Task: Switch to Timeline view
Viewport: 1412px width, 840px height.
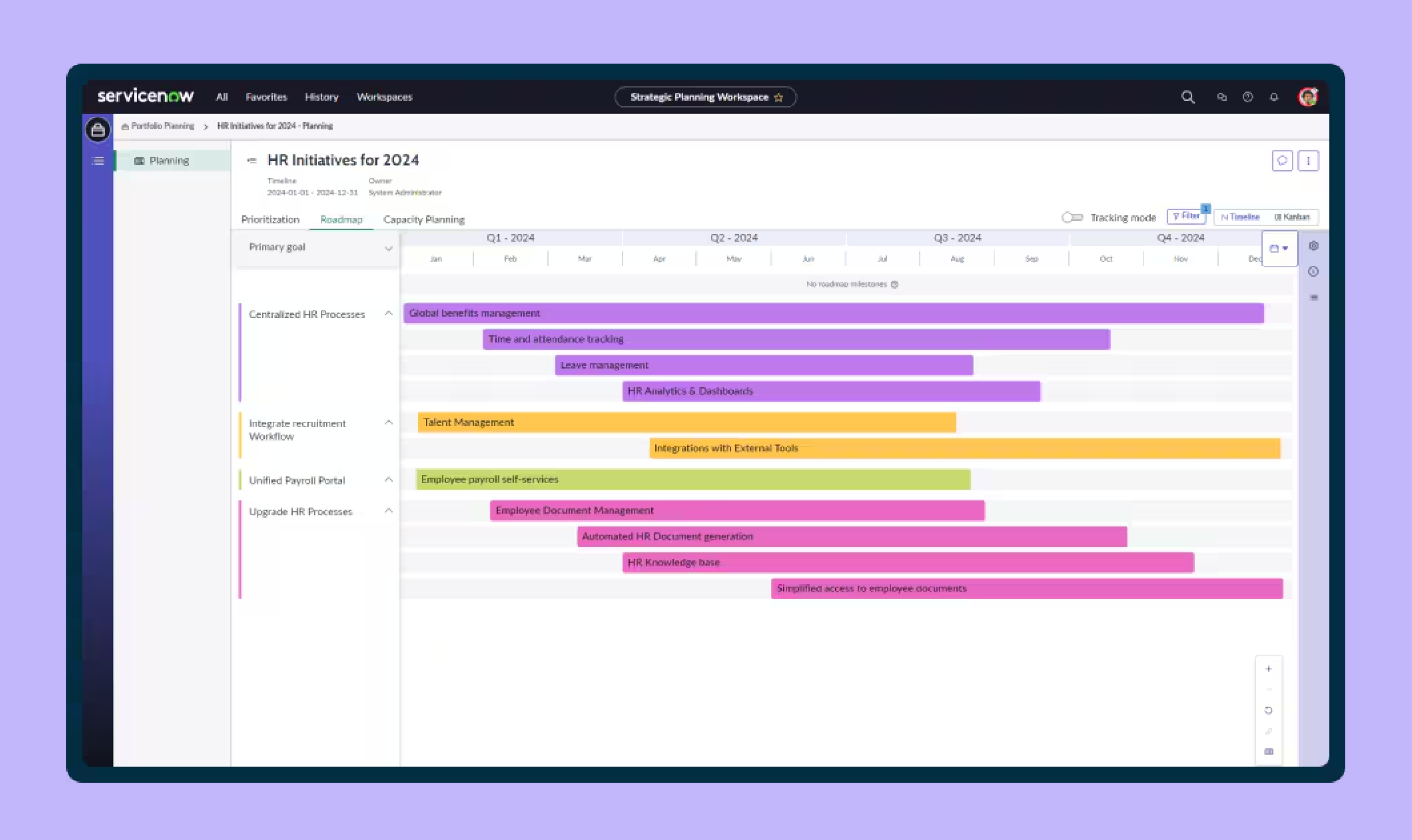Action: coord(1240,217)
